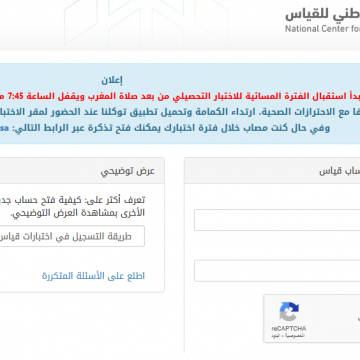Click the Qiyas Arabic logo in the header
Viewport: 360px width, 360px height.
pos(322,13)
